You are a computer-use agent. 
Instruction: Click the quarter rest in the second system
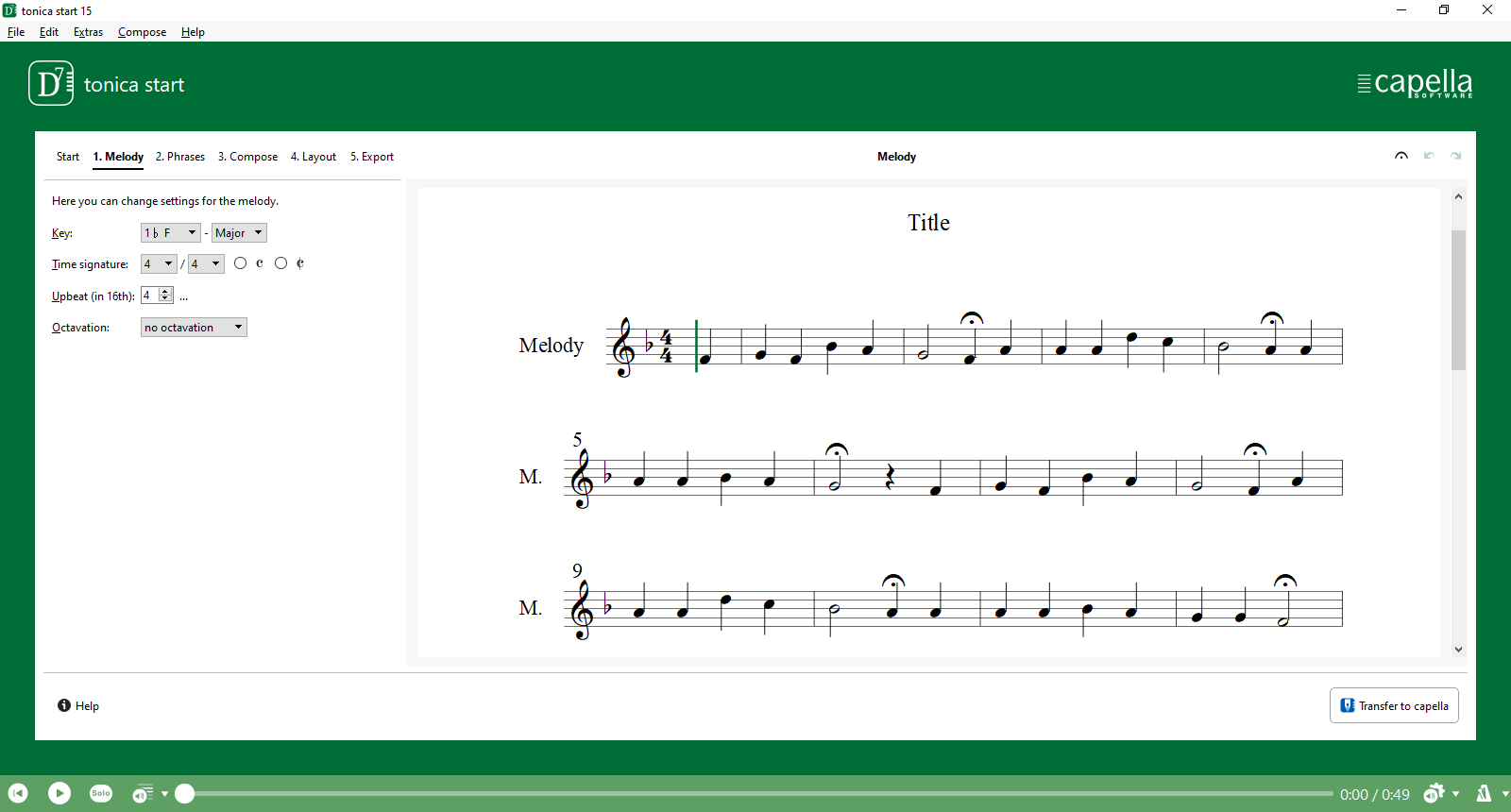(x=890, y=478)
